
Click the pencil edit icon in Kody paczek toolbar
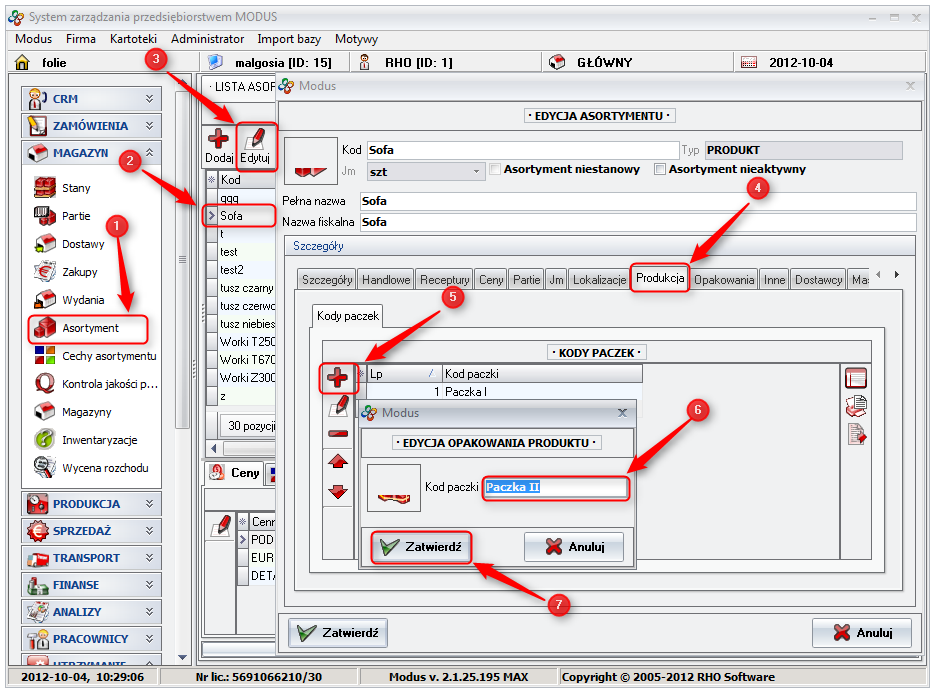[338, 406]
